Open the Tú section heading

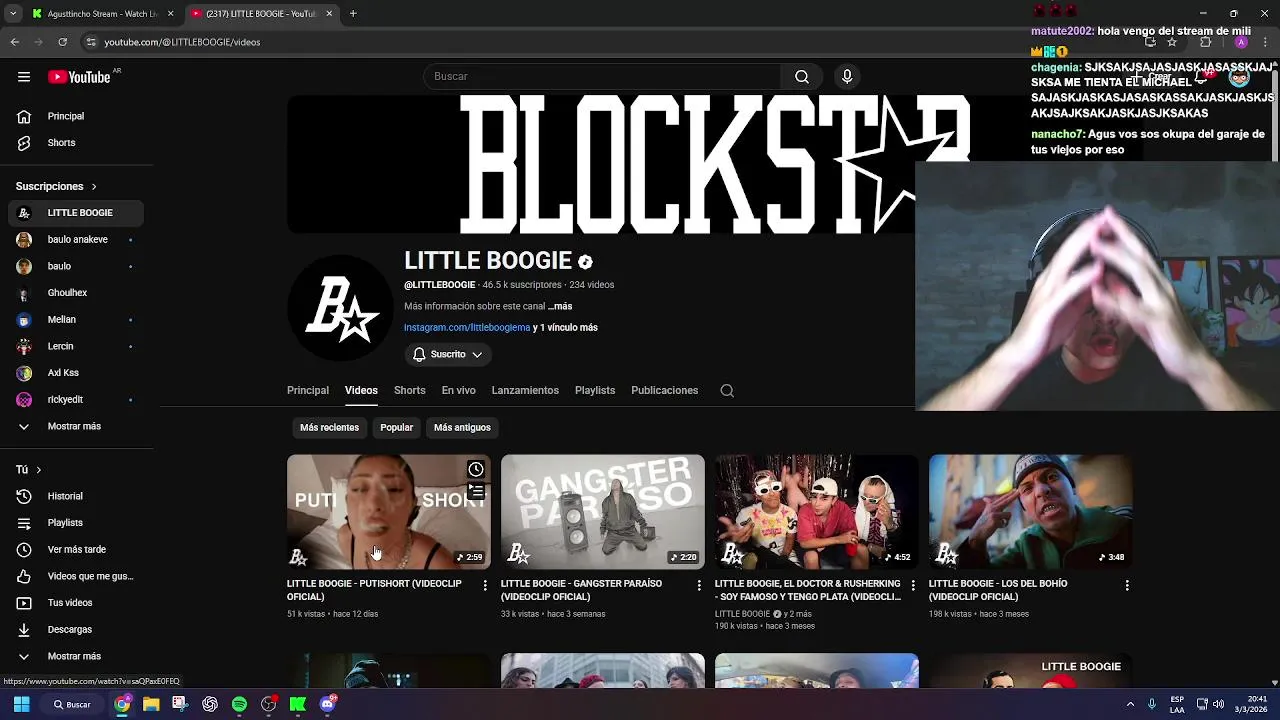[28, 470]
